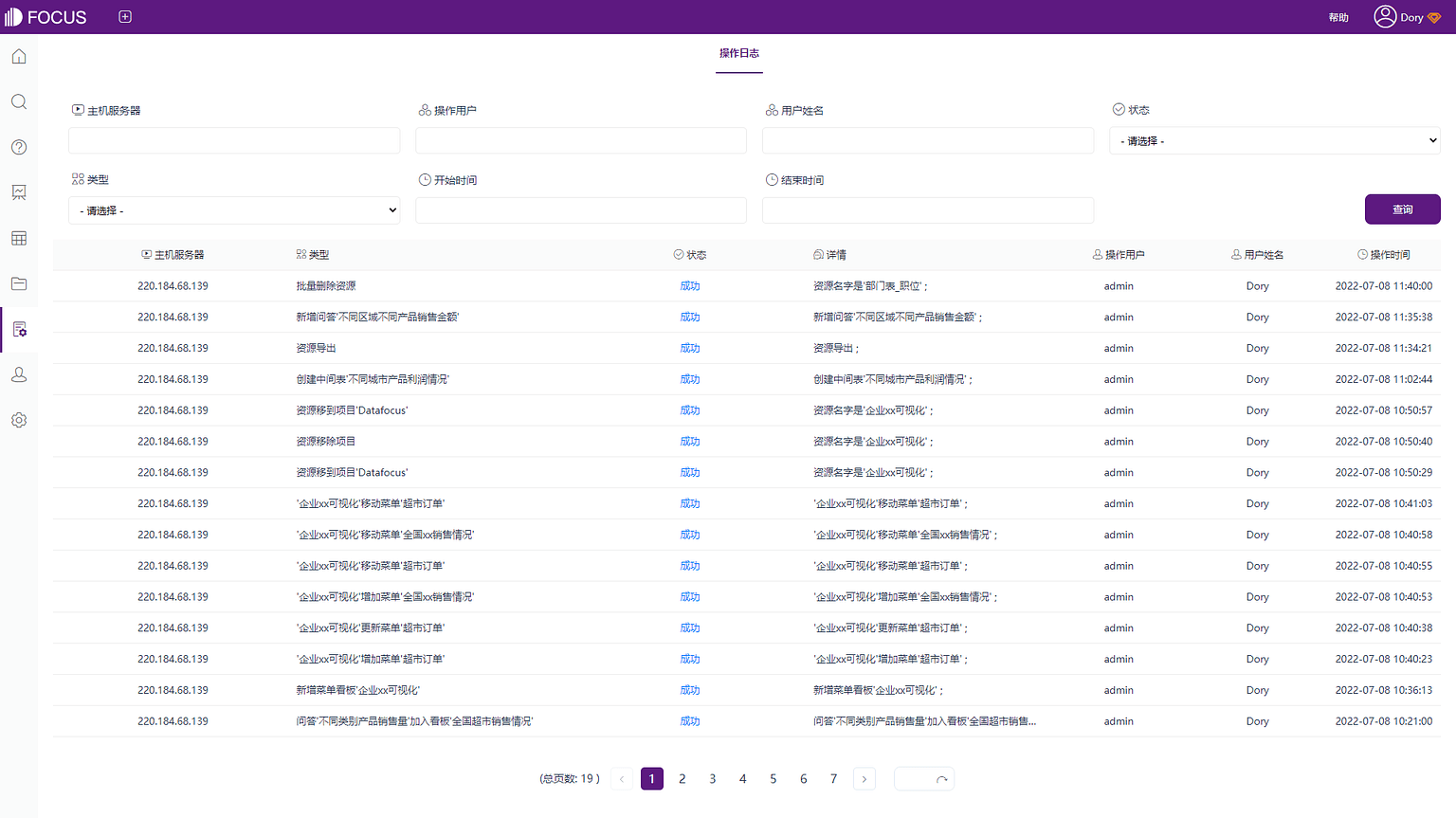Image resolution: width=1456 pixels, height=818 pixels.
Task: Click the timestamp 2022-07-08 11:40:00
Action: click(1384, 286)
